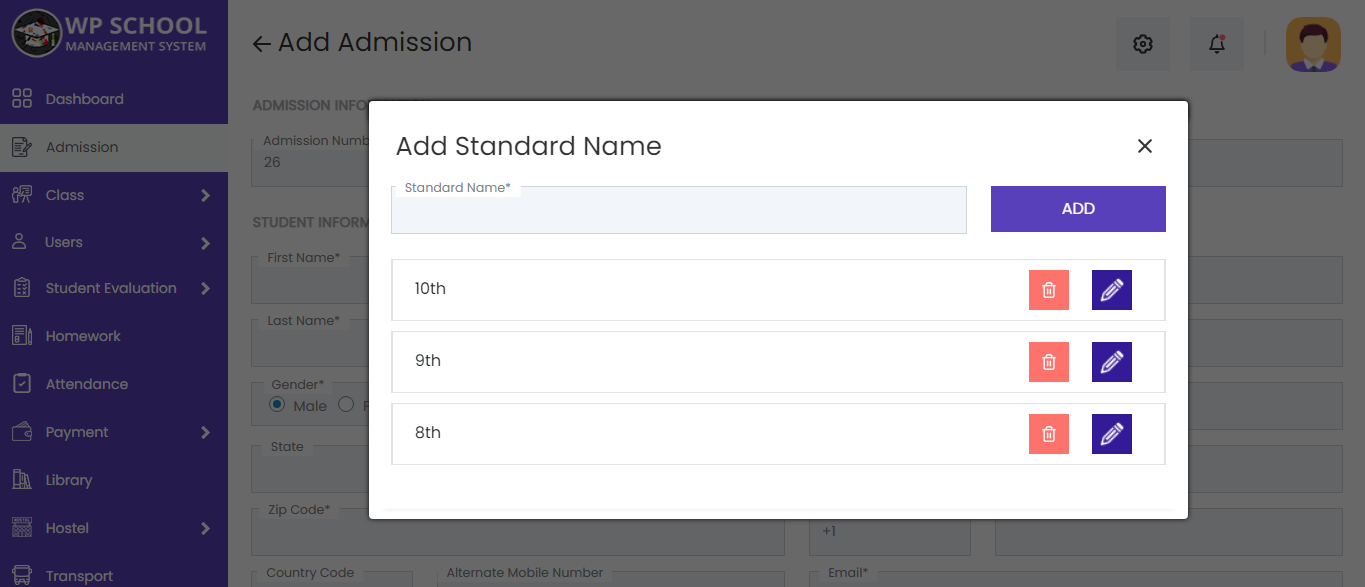
Task: Delete the 8th standard entry
Action: click(1048, 433)
